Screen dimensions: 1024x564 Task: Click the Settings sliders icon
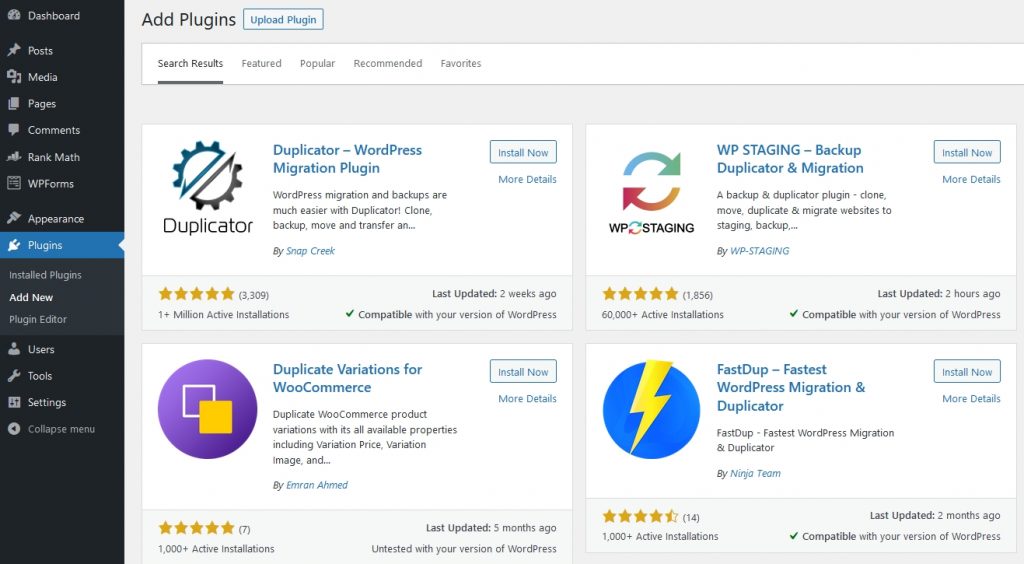[14, 402]
